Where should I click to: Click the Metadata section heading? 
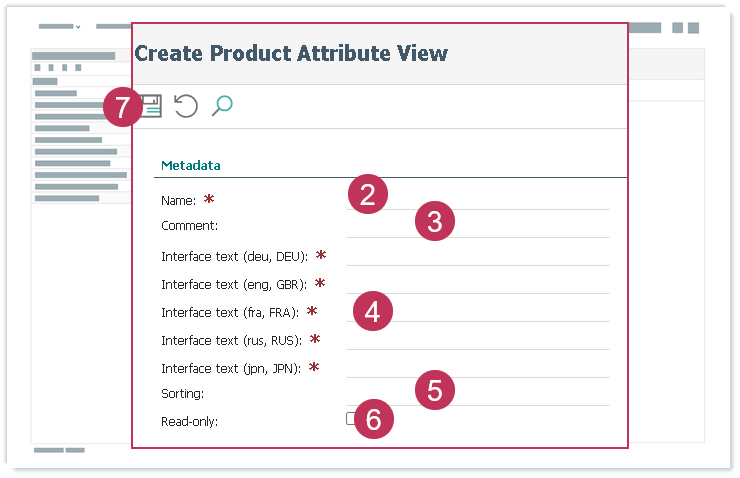(x=190, y=165)
